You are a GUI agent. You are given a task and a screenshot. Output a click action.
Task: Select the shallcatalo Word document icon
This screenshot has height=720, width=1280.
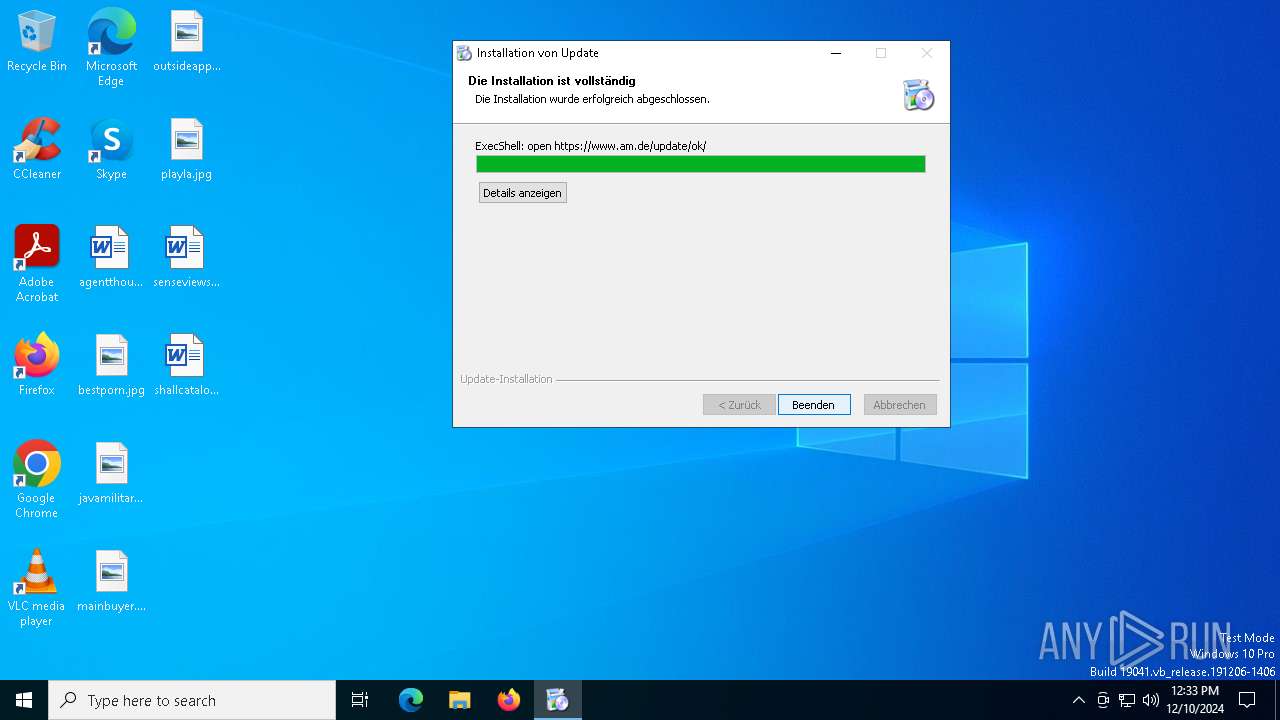(186, 365)
